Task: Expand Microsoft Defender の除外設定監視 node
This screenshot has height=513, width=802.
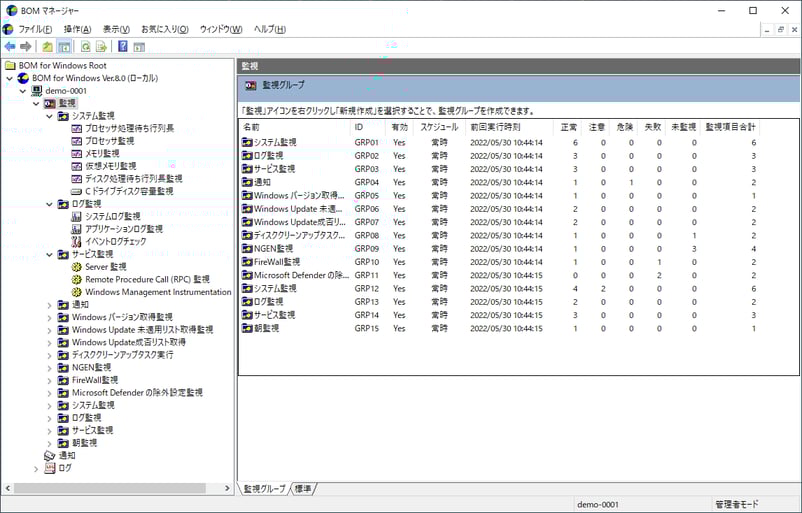Action: click(x=49, y=393)
